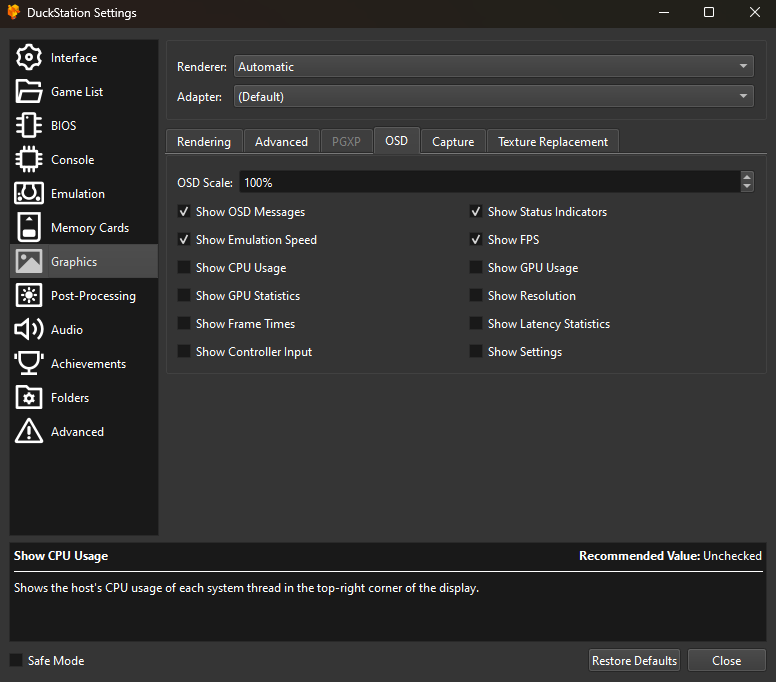The width and height of the screenshot is (776, 682).
Task: Switch to the Capture tab
Action: pos(453,142)
